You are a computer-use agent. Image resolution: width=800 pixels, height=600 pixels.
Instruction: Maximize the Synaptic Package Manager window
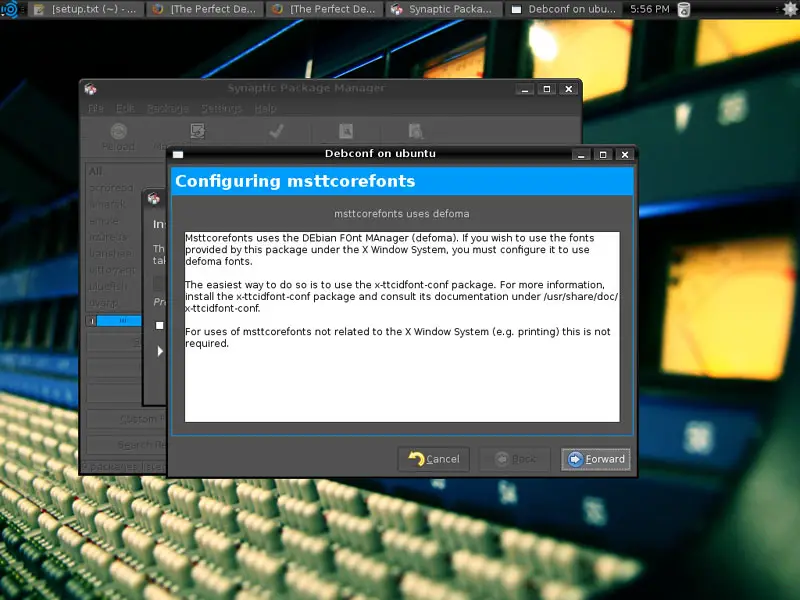coord(546,89)
